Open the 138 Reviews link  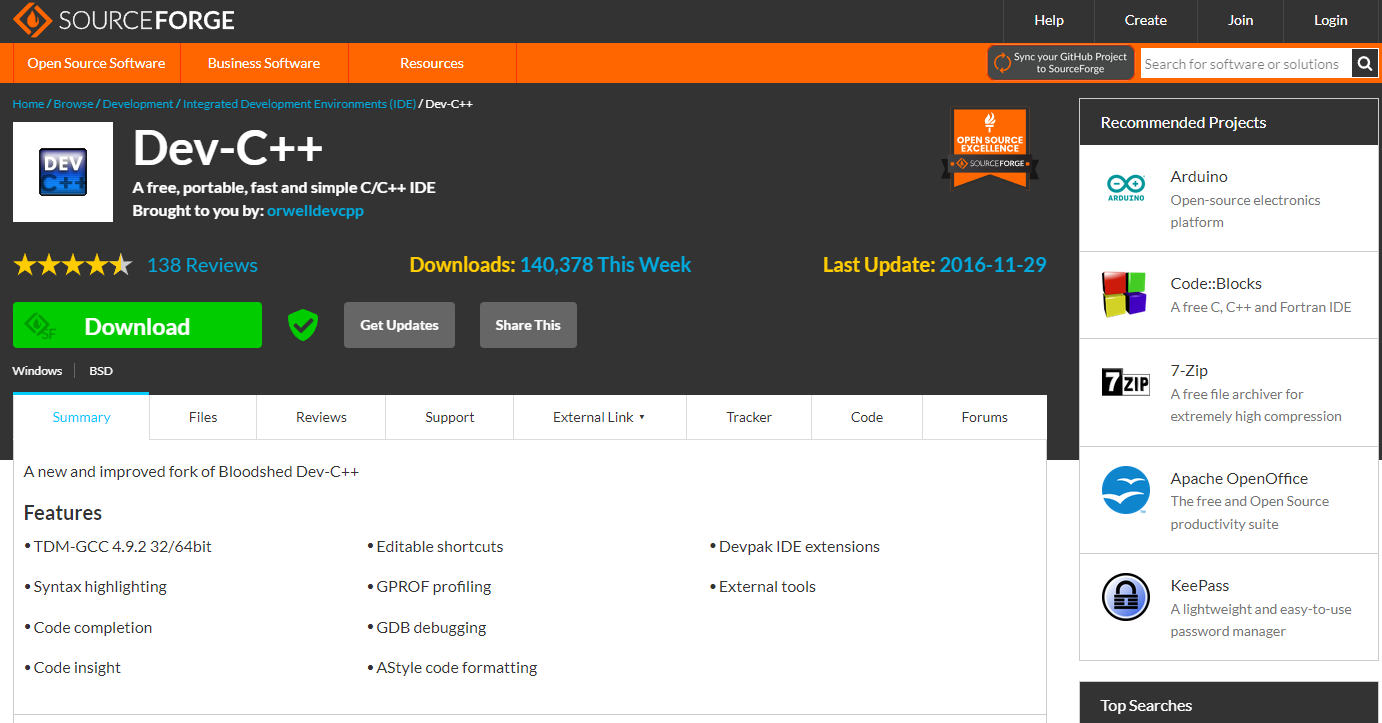pyautogui.click(x=202, y=265)
